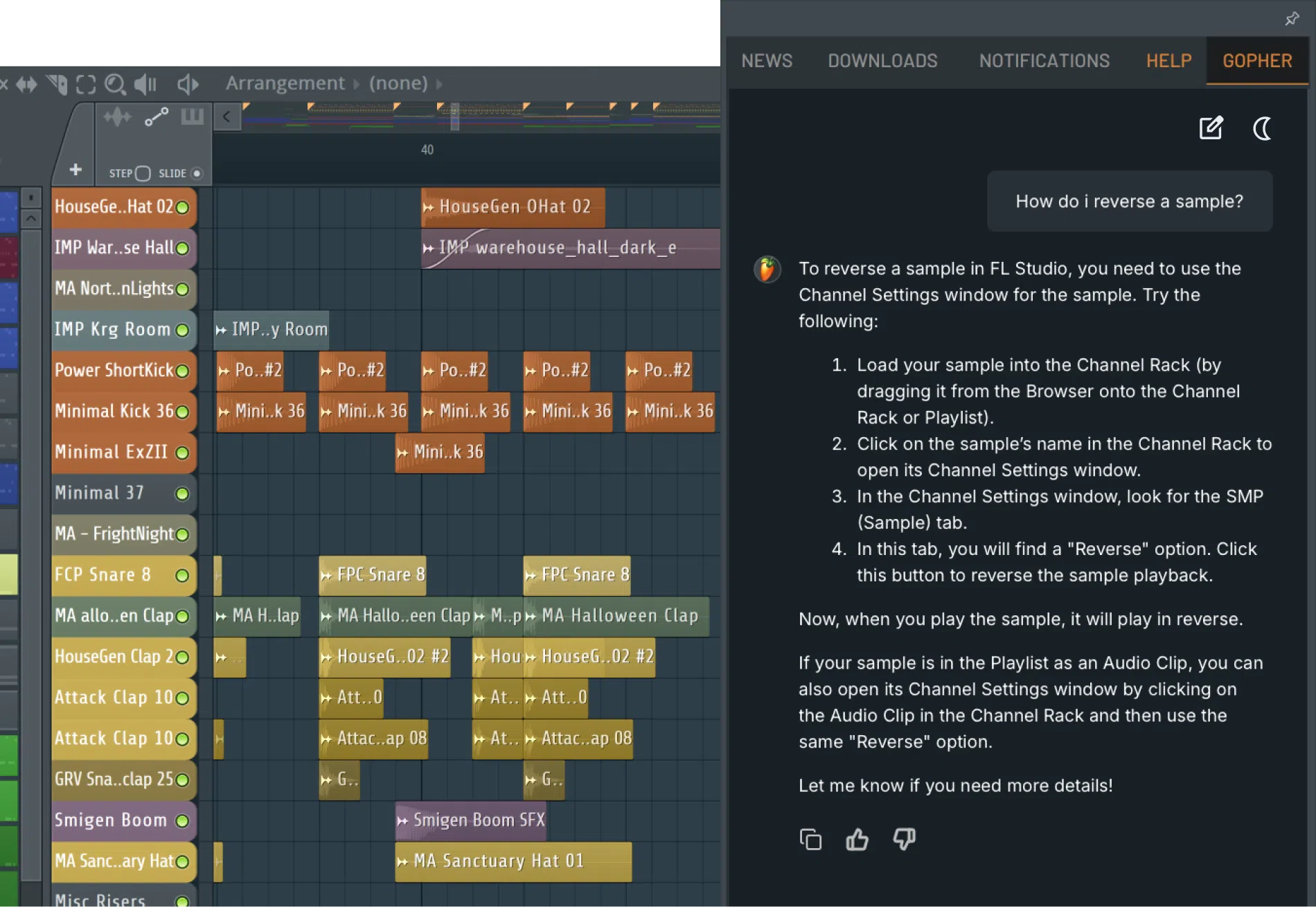This screenshot has height=907, width=1316.
Task: Open MA Sanctuary Hat 01 clip menu
Action: [402, 861]
